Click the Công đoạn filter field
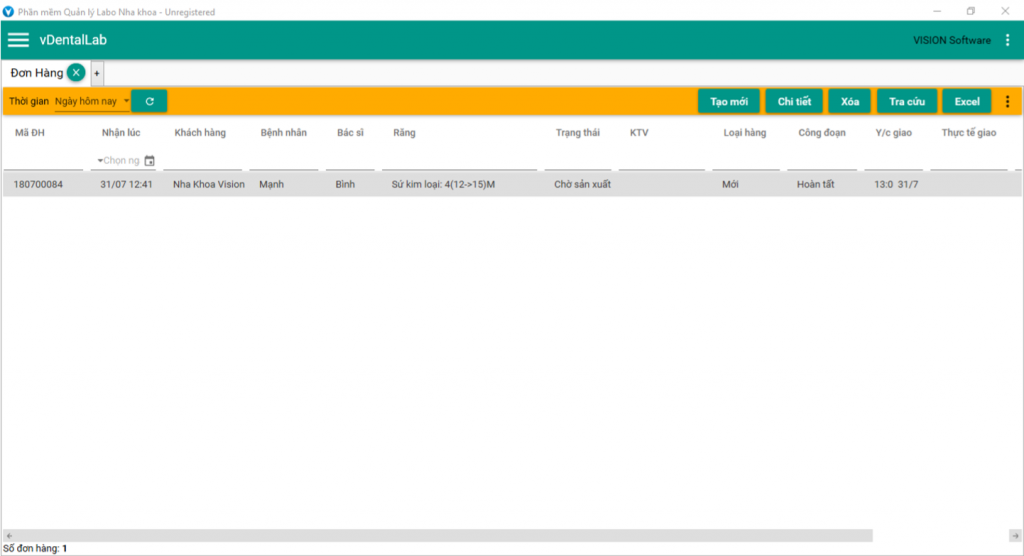The width and height of the screenshot is (1024, 556). 822,161
